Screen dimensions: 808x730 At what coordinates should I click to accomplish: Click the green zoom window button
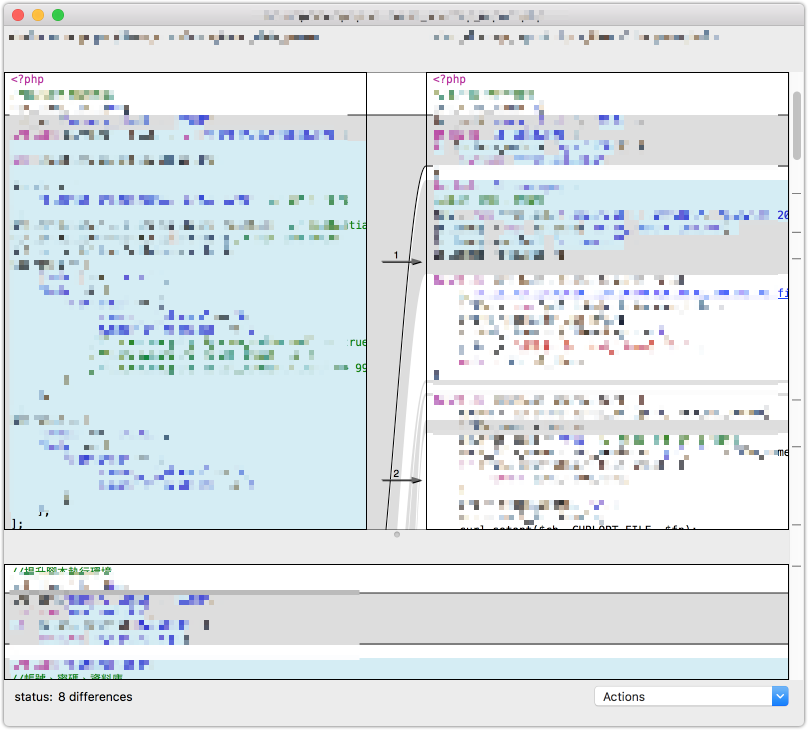click(58, 15)
